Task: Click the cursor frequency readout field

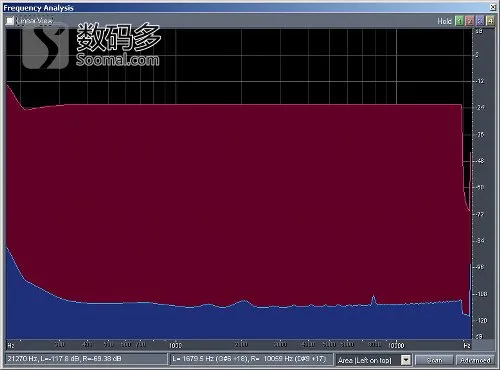Action: click(86, 359)
